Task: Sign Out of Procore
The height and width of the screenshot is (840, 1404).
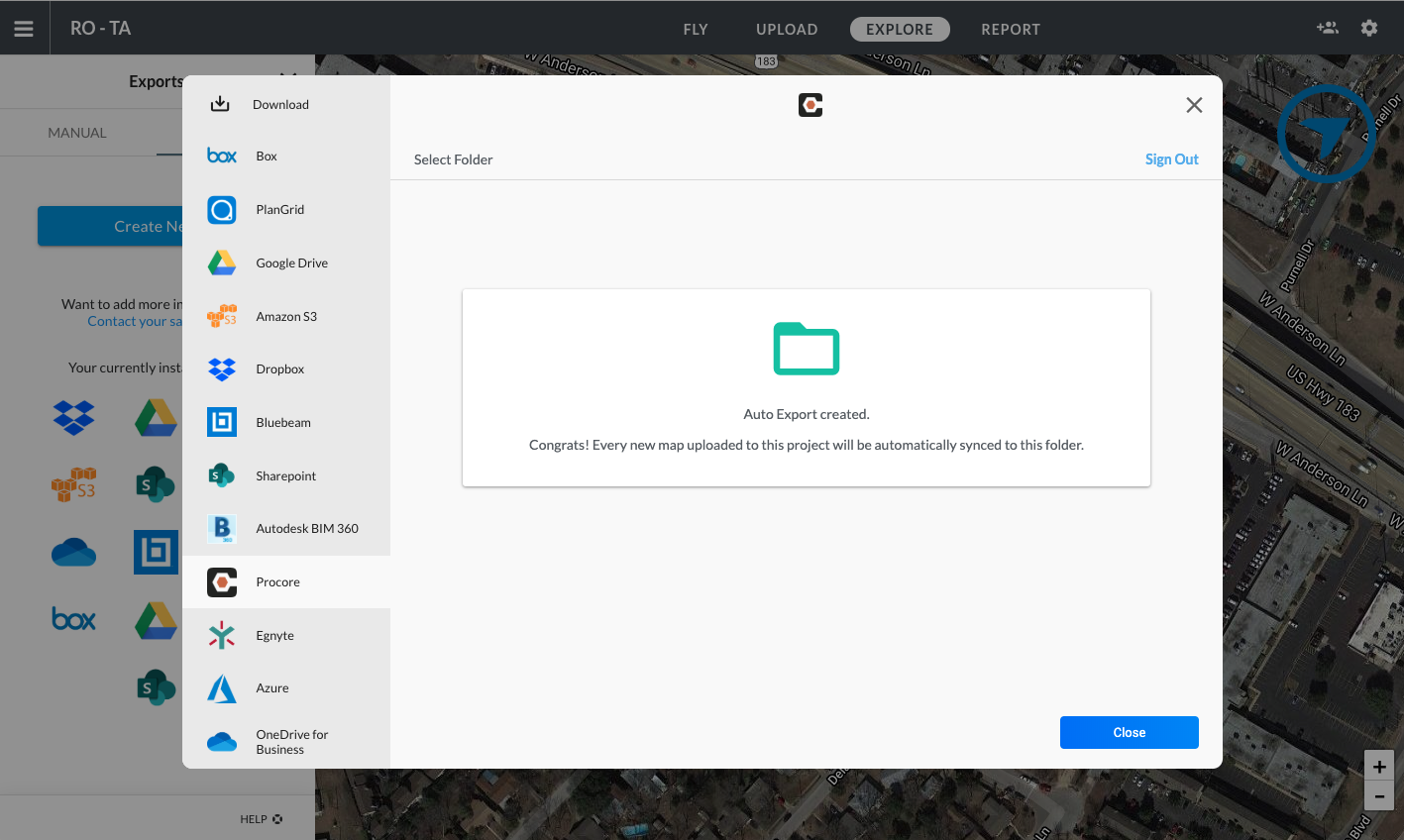Action: pos(1171,159)
